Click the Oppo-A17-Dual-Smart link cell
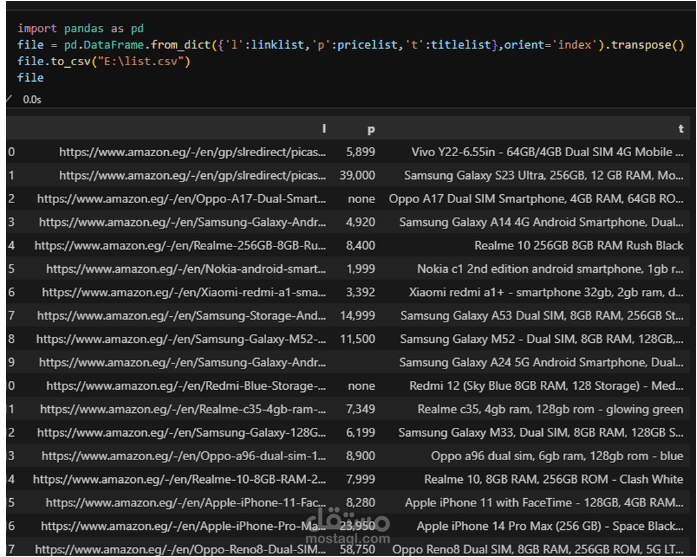 pos(181,199)
